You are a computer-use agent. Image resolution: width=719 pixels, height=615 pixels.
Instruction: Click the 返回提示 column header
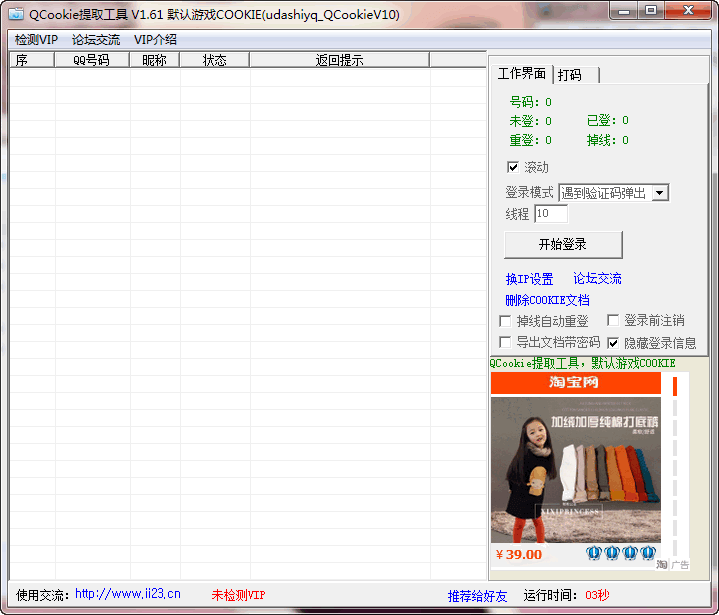coord(339,60)
